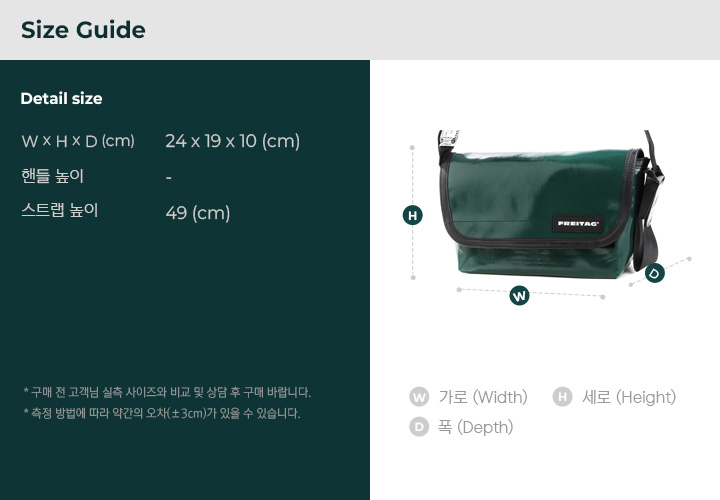Click the 핸들 높이 row label

[x=52, y=176]
